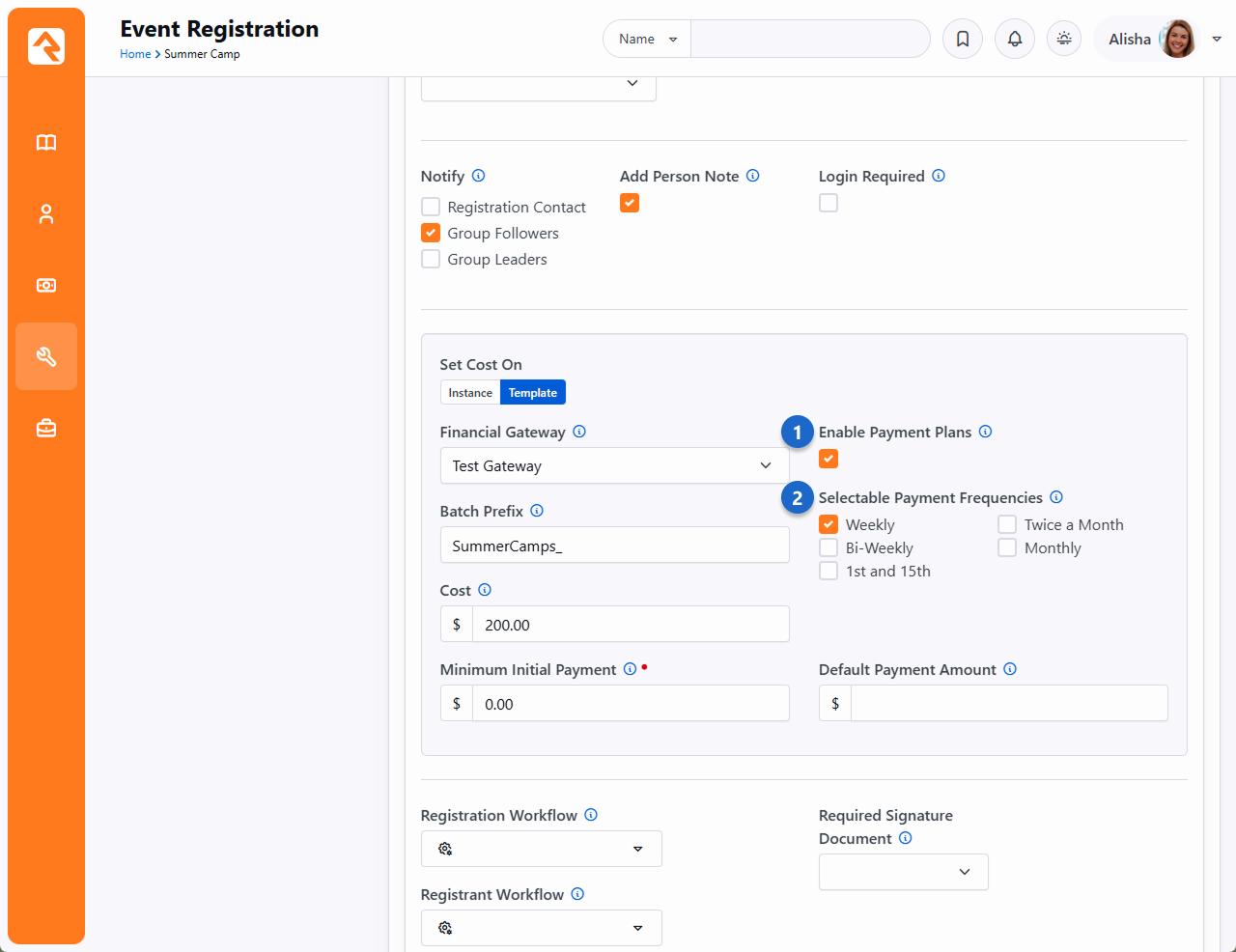The width and height of the screenshot is (1236, 952).
Task: Select the Instance cost option
Action: 470,393
